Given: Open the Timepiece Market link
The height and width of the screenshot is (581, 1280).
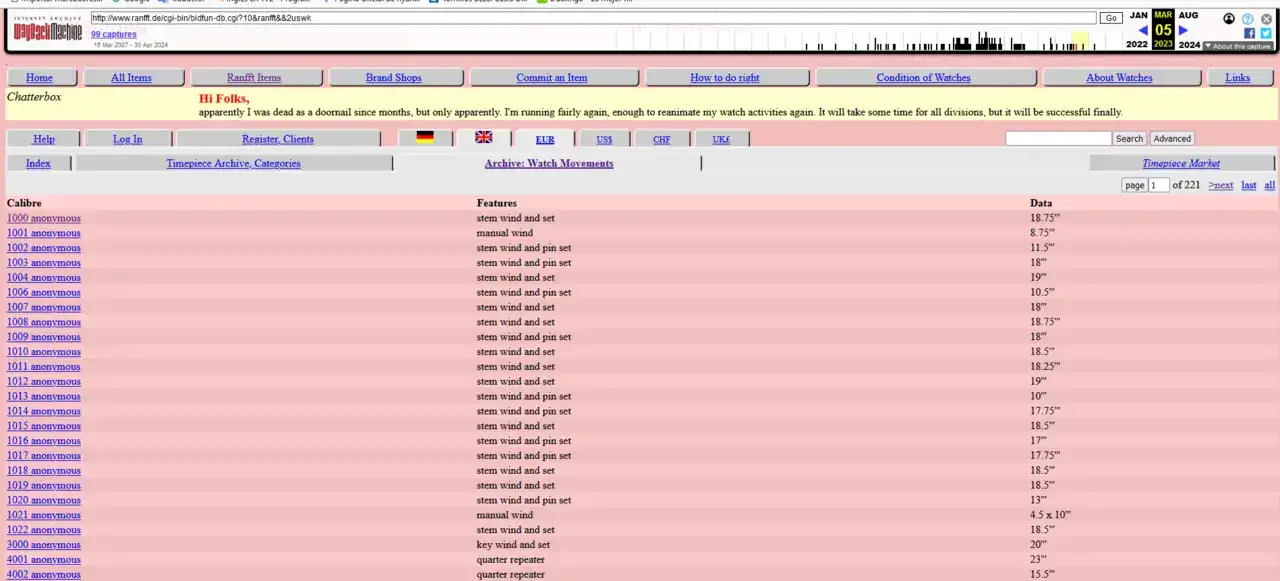Looking at the screenshot, I should tap(1182, 163).
